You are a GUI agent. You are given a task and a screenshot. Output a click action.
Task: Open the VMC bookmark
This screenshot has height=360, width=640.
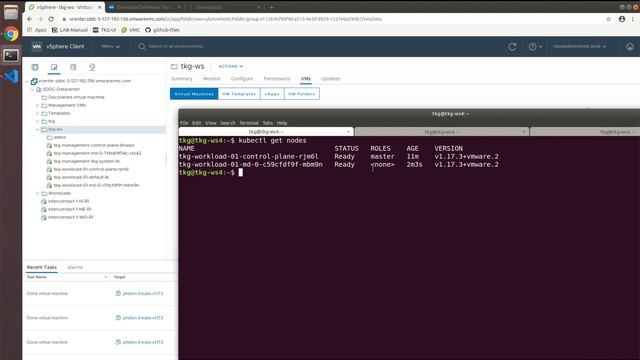click(131, 30)
